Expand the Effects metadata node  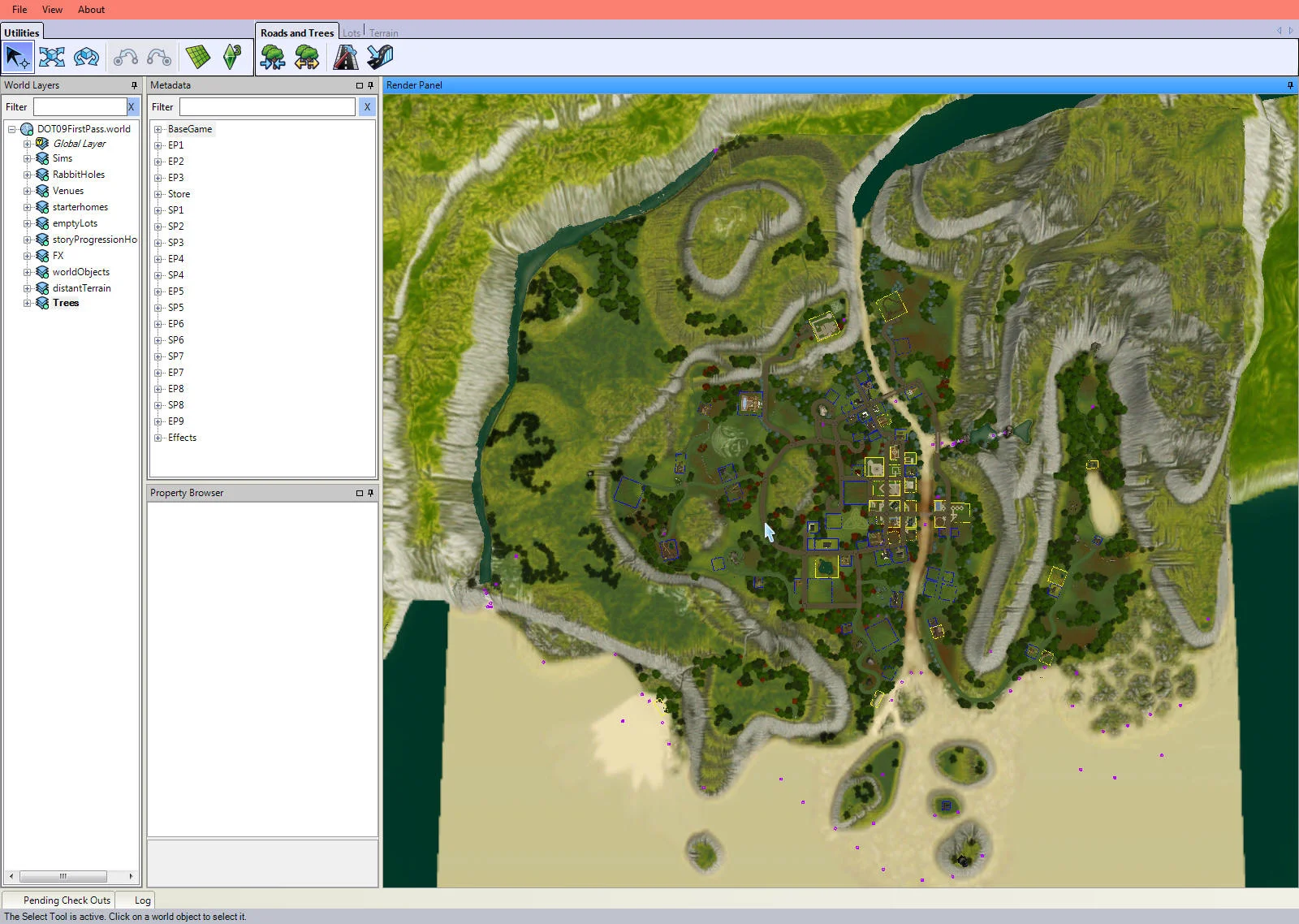(158, 438)
